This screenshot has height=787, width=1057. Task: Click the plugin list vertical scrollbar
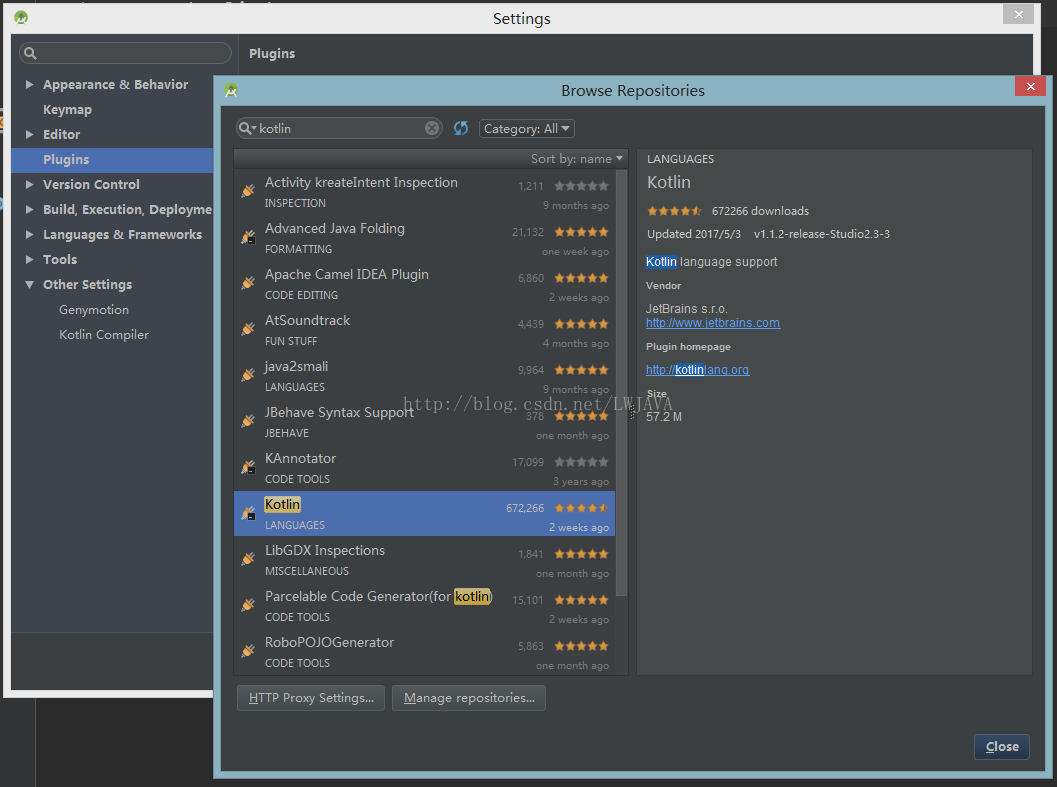tap(622, 383)
